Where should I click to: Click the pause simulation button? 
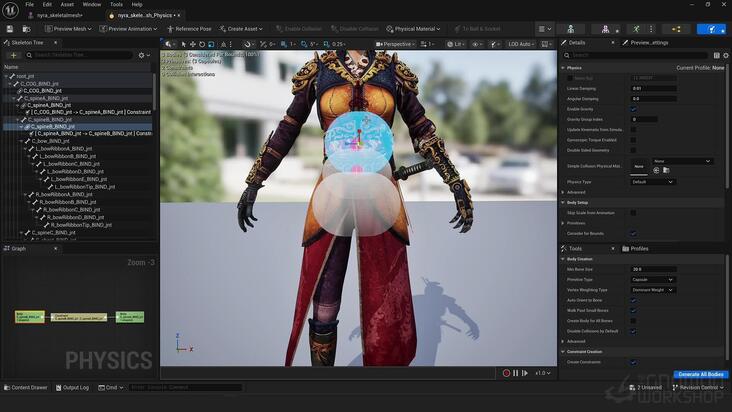515,373
